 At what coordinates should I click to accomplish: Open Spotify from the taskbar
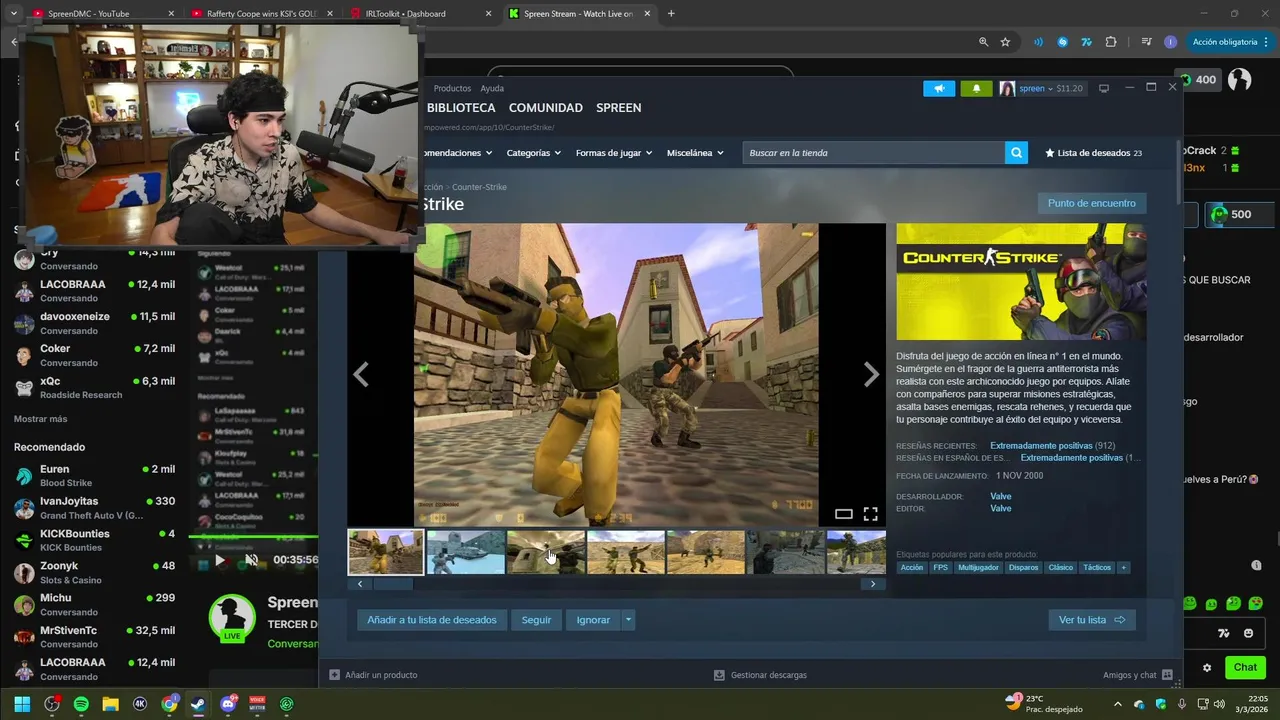click(81, 704)
